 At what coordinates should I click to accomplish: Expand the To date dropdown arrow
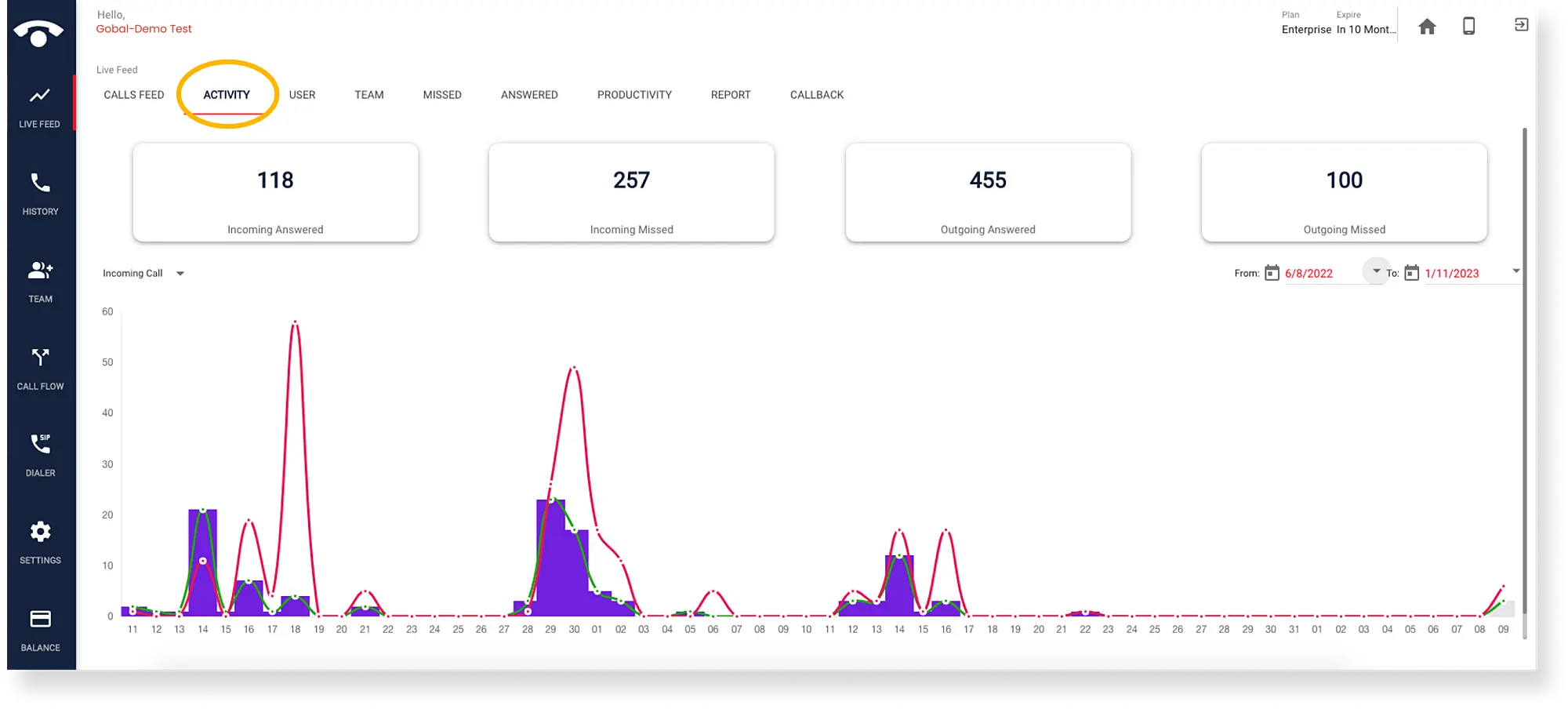pos(1515,271)
